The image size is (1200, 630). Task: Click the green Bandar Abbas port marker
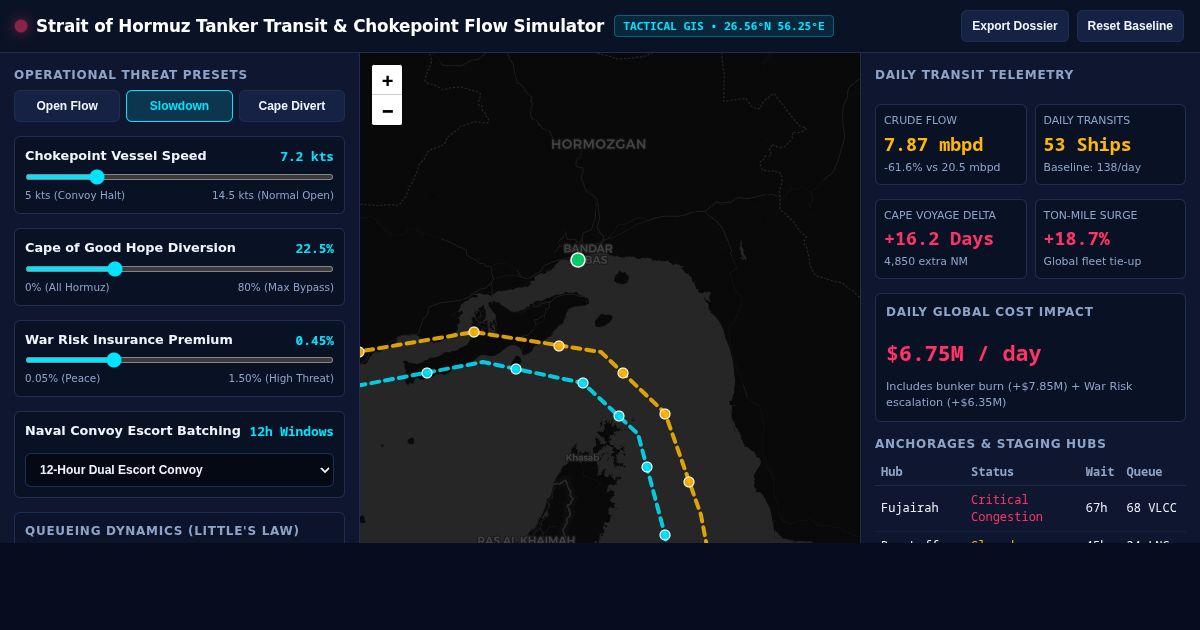click(578, 260)
